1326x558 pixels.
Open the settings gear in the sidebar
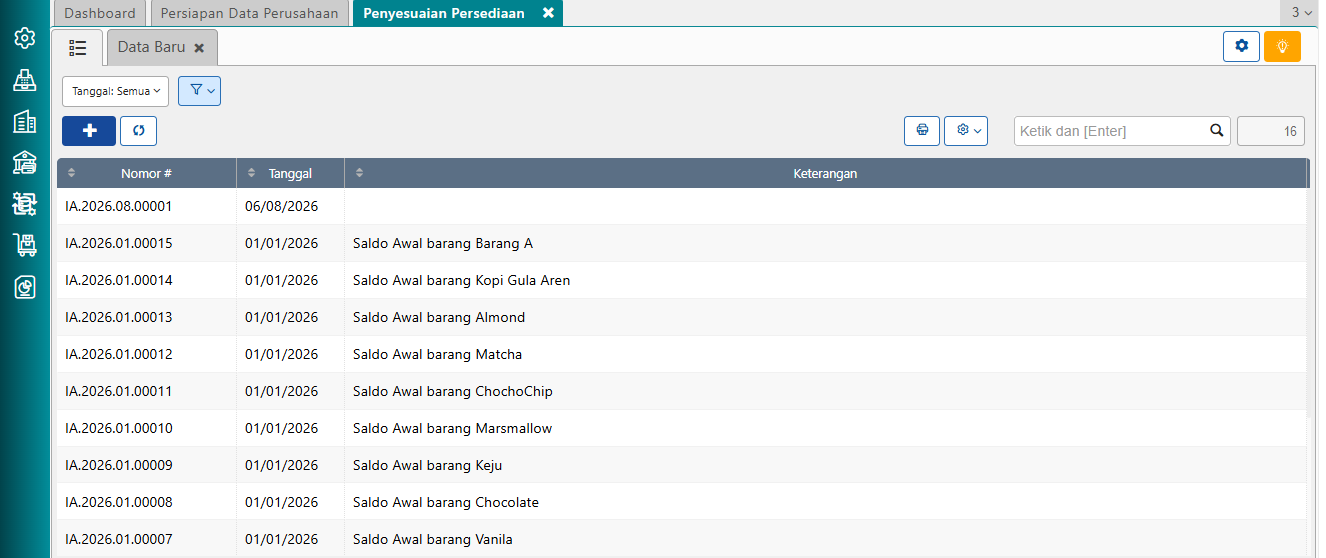coord(25,38)
